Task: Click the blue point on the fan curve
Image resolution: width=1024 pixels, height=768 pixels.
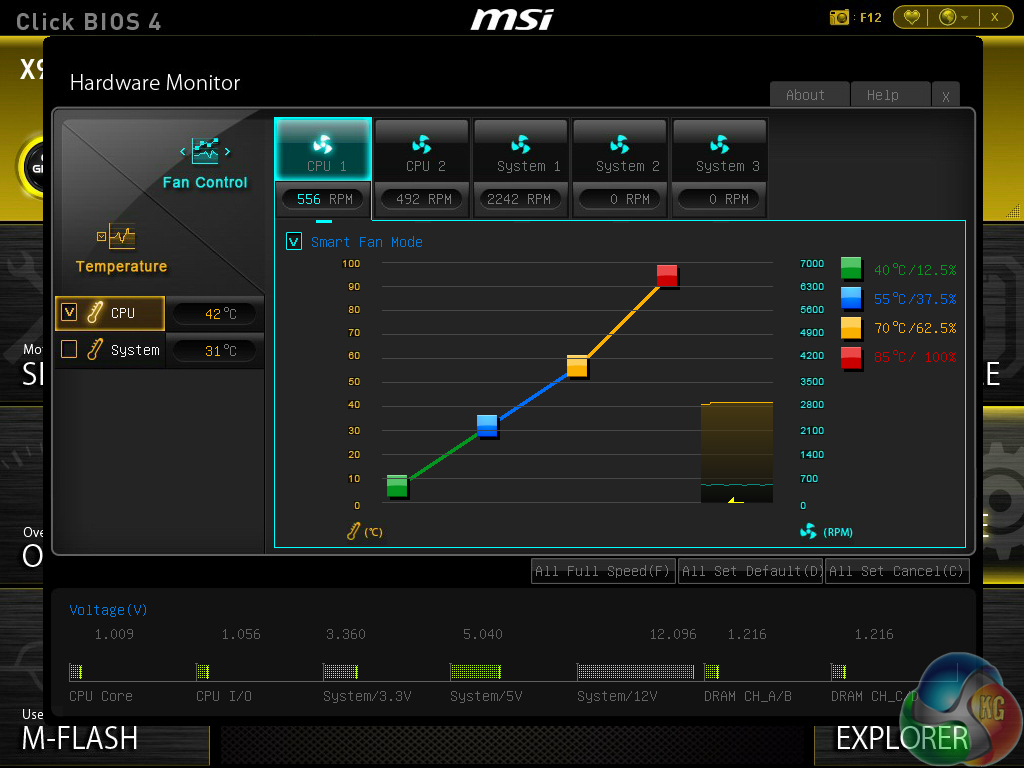Action: coord(487,426)
